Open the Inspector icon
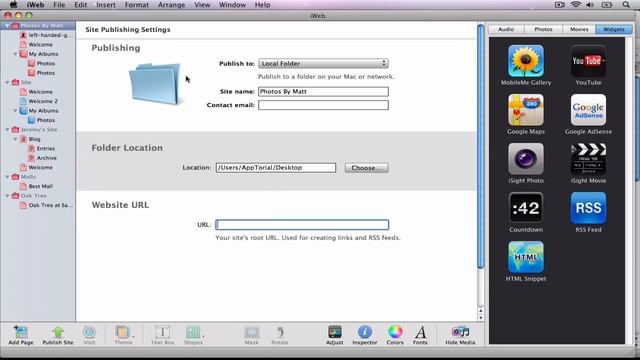Viewport: 640px width, 360px height. 364,335
